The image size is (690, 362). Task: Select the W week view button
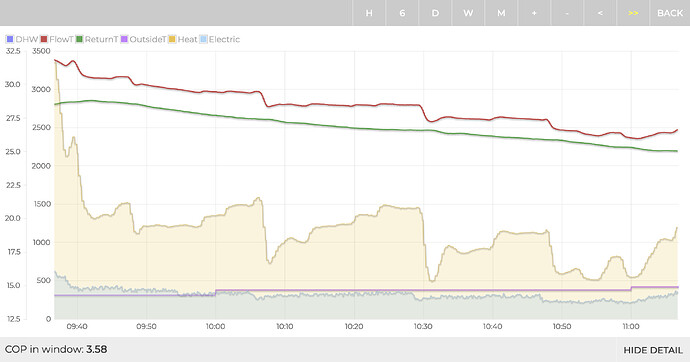pos(468,13)
